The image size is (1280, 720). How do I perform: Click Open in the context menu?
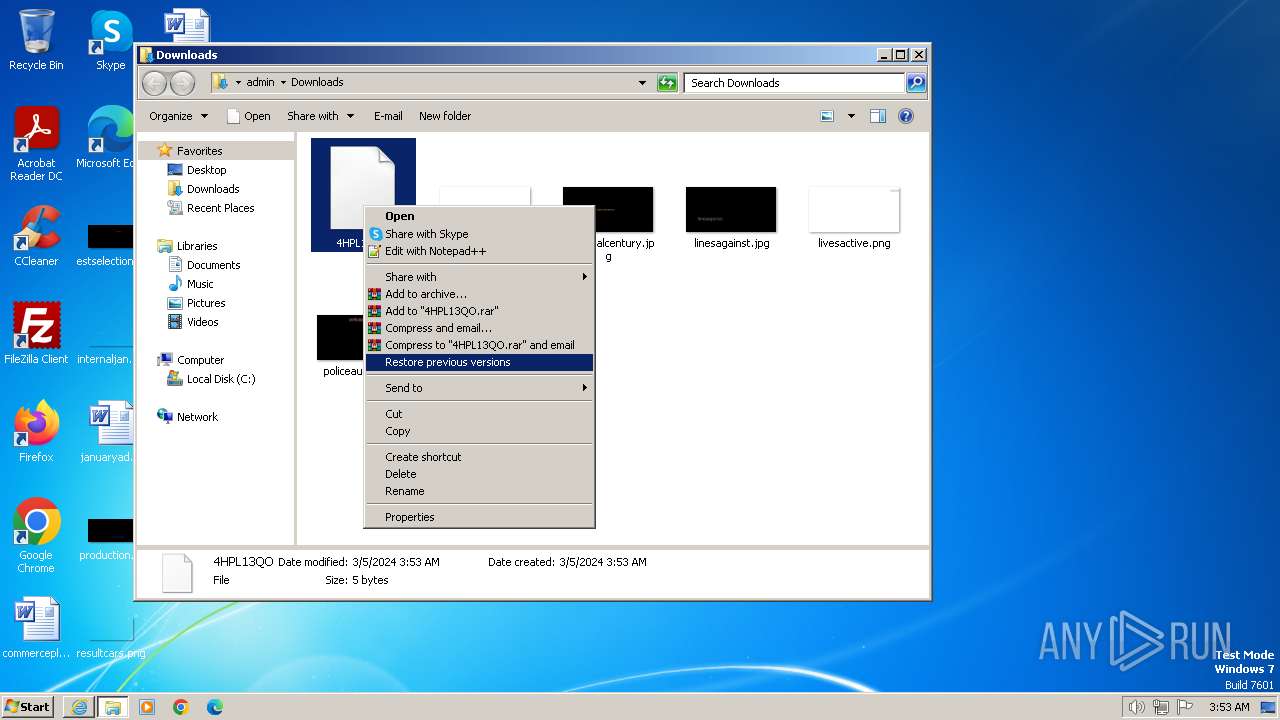[x=479, y=216]
